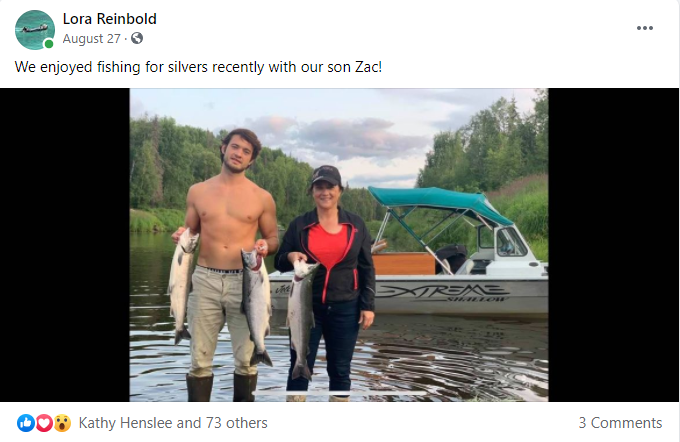Open the Lora Reinbold name link

tap(110, 19)
